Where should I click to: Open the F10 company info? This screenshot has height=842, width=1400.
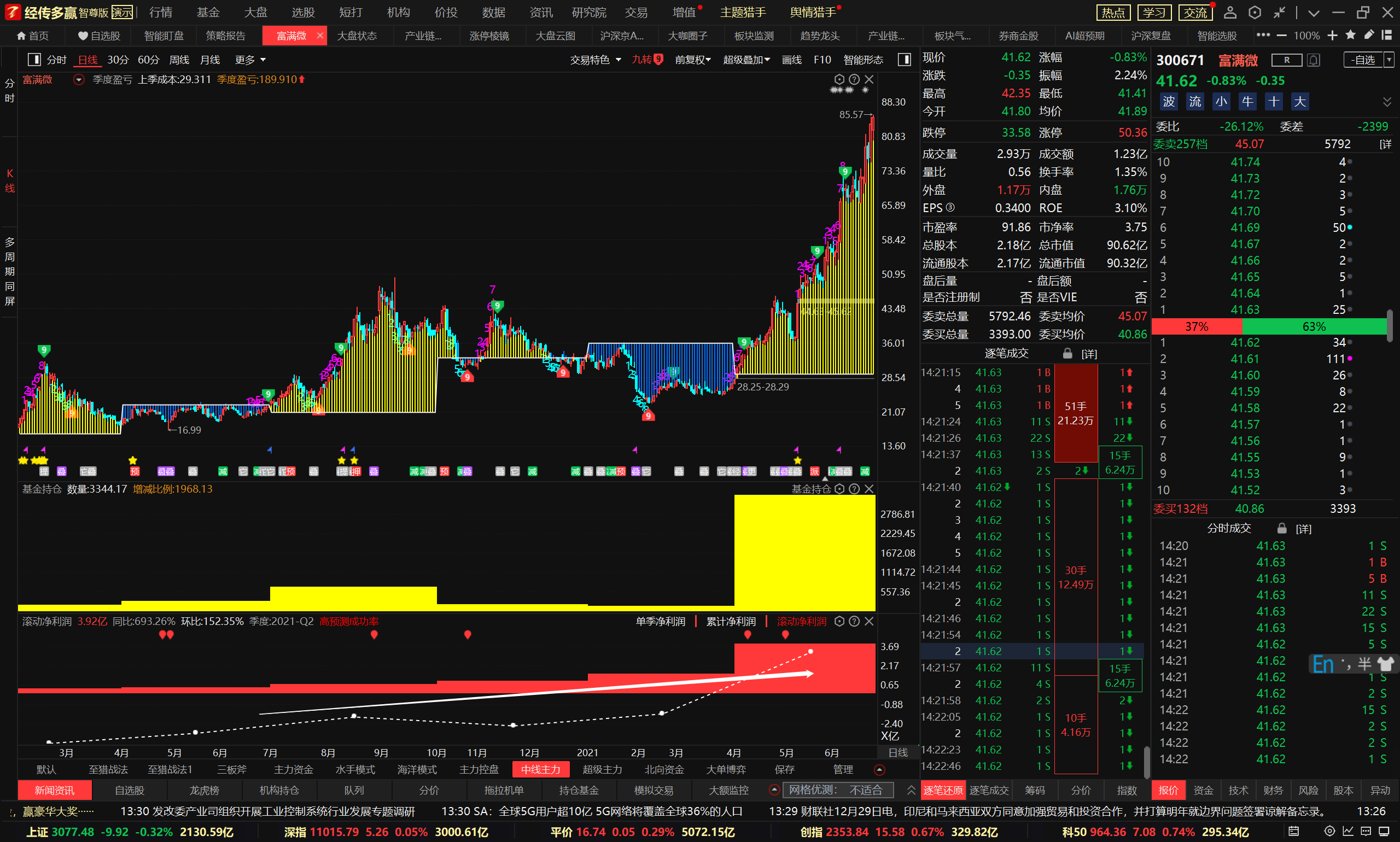822,60
